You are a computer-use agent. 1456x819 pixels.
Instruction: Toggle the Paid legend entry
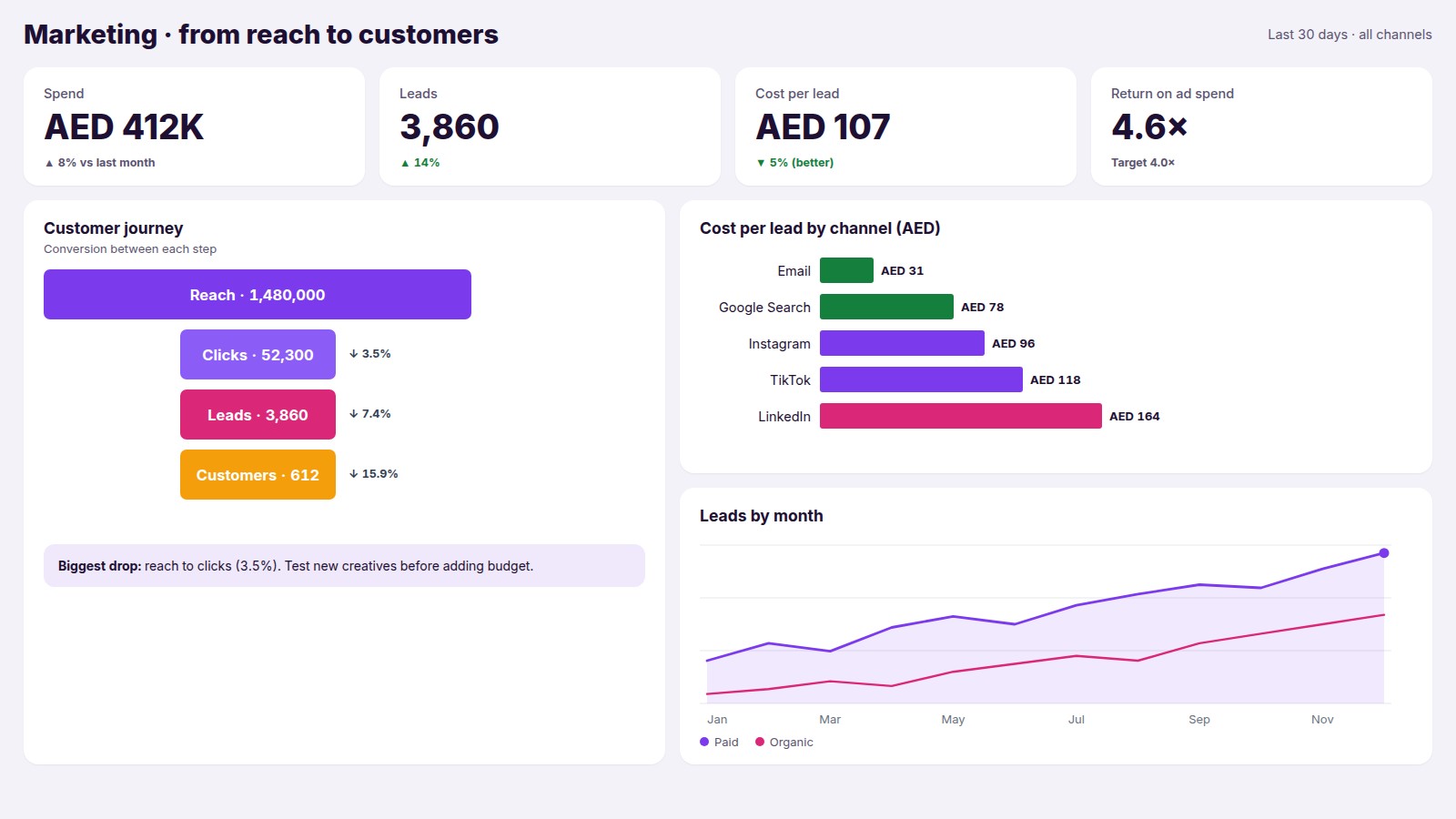pos(719,742)
